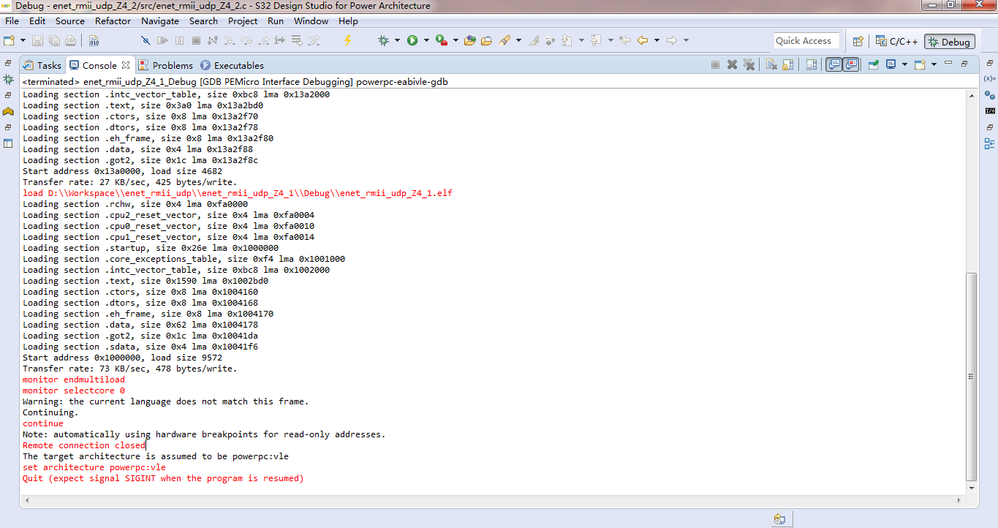Viewport: 998px width, 528px height.
Task: Click the Suspend debug icon
Action: tap(179, 41)
